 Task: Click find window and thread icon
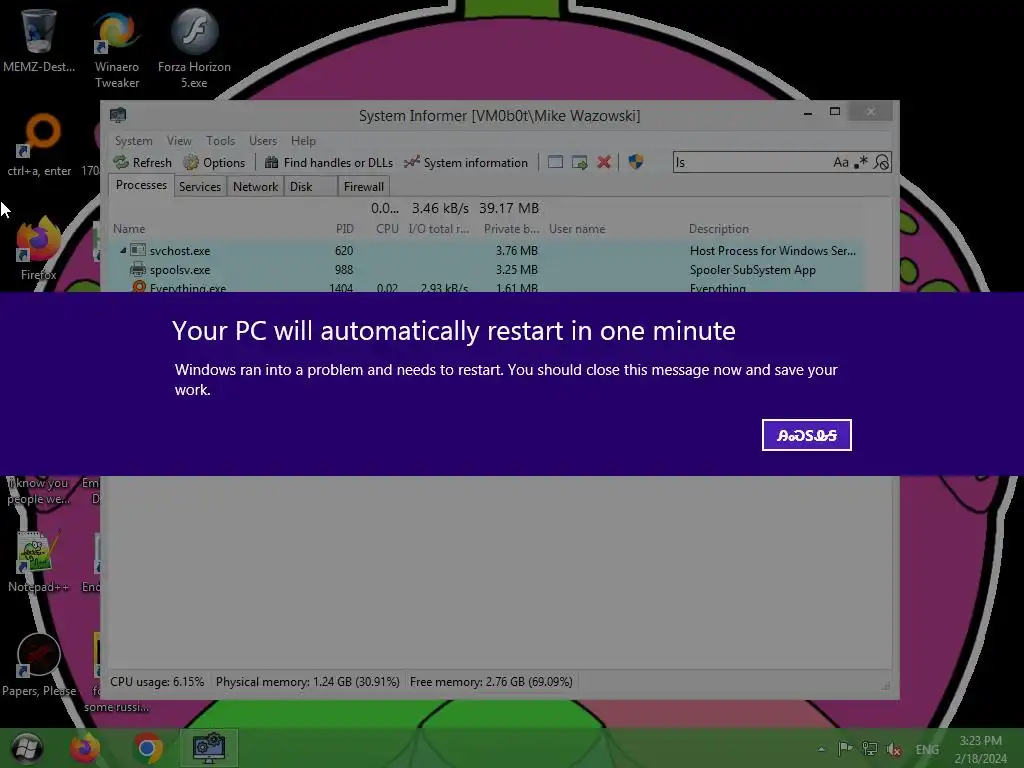[580, 162]
